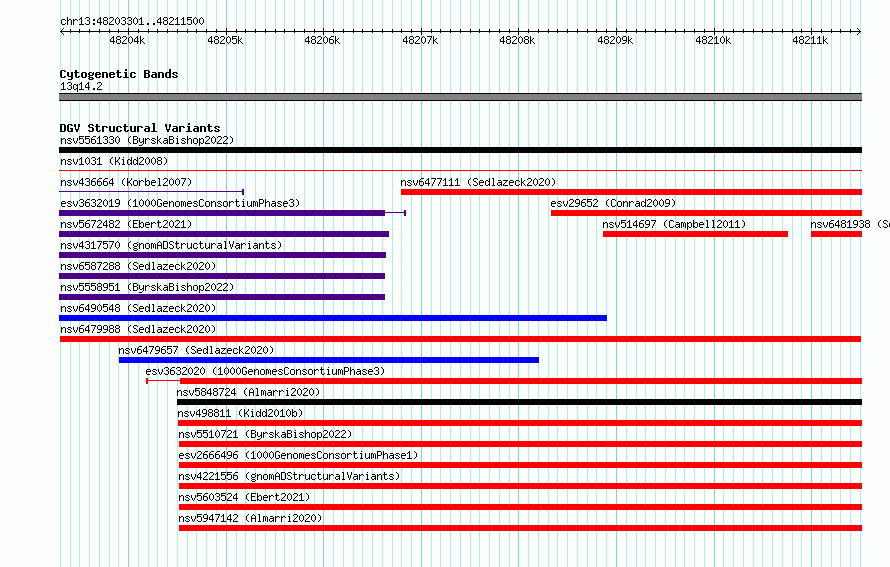Click nsv4221556 (gnomADStructuralVariants) label

pos(289,476)
